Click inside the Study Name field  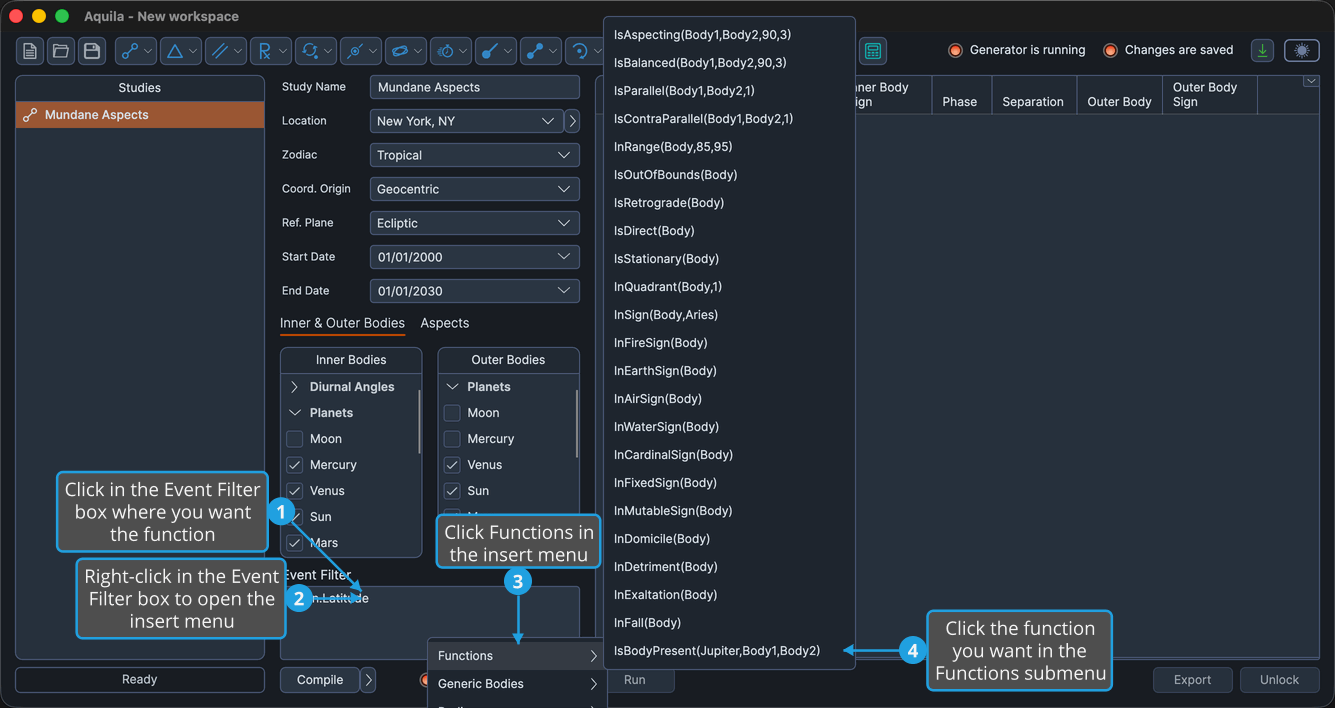click(475, 87)
